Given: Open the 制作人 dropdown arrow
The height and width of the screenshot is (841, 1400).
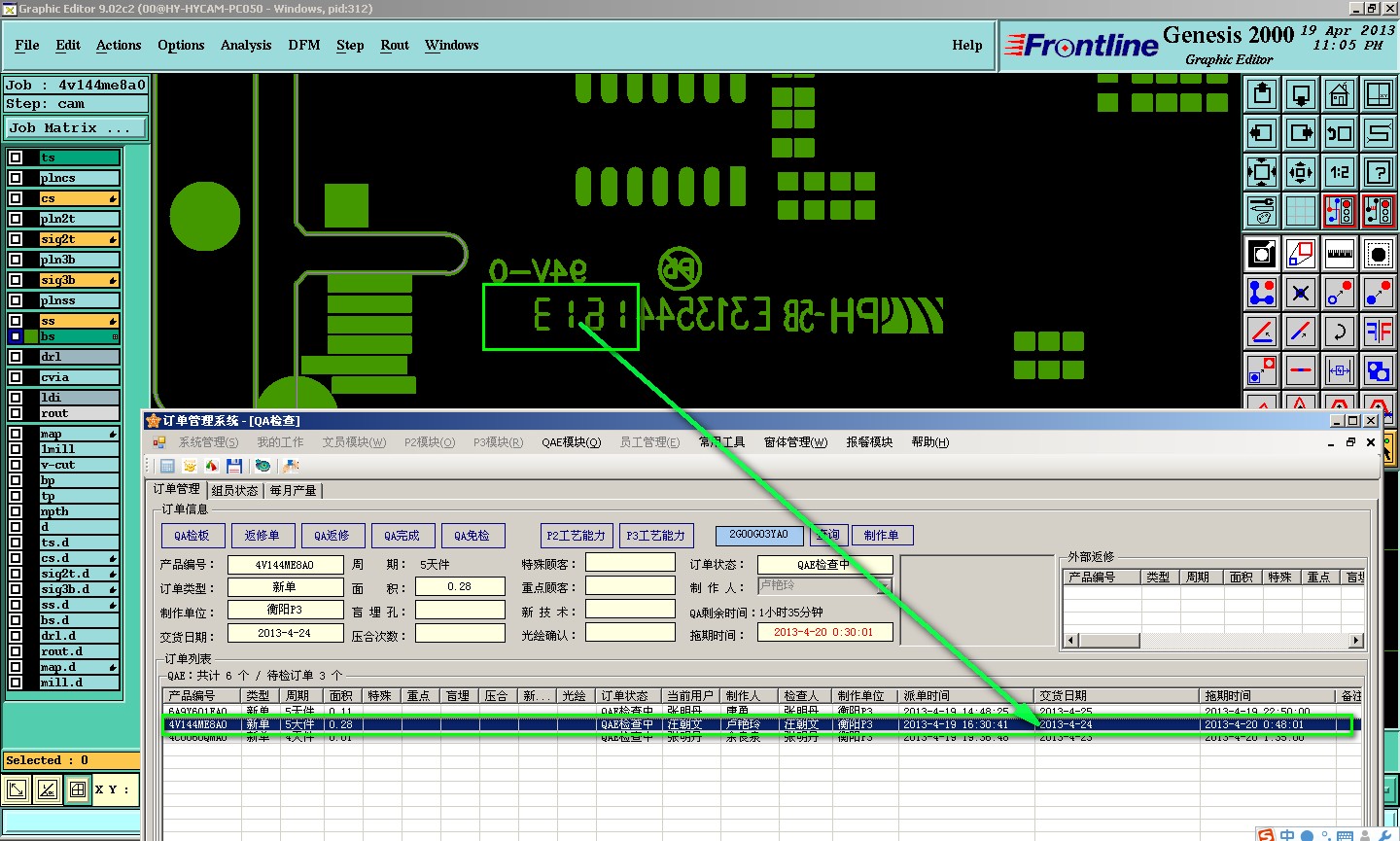Looking at the screenshot, I should click(883, 586).
